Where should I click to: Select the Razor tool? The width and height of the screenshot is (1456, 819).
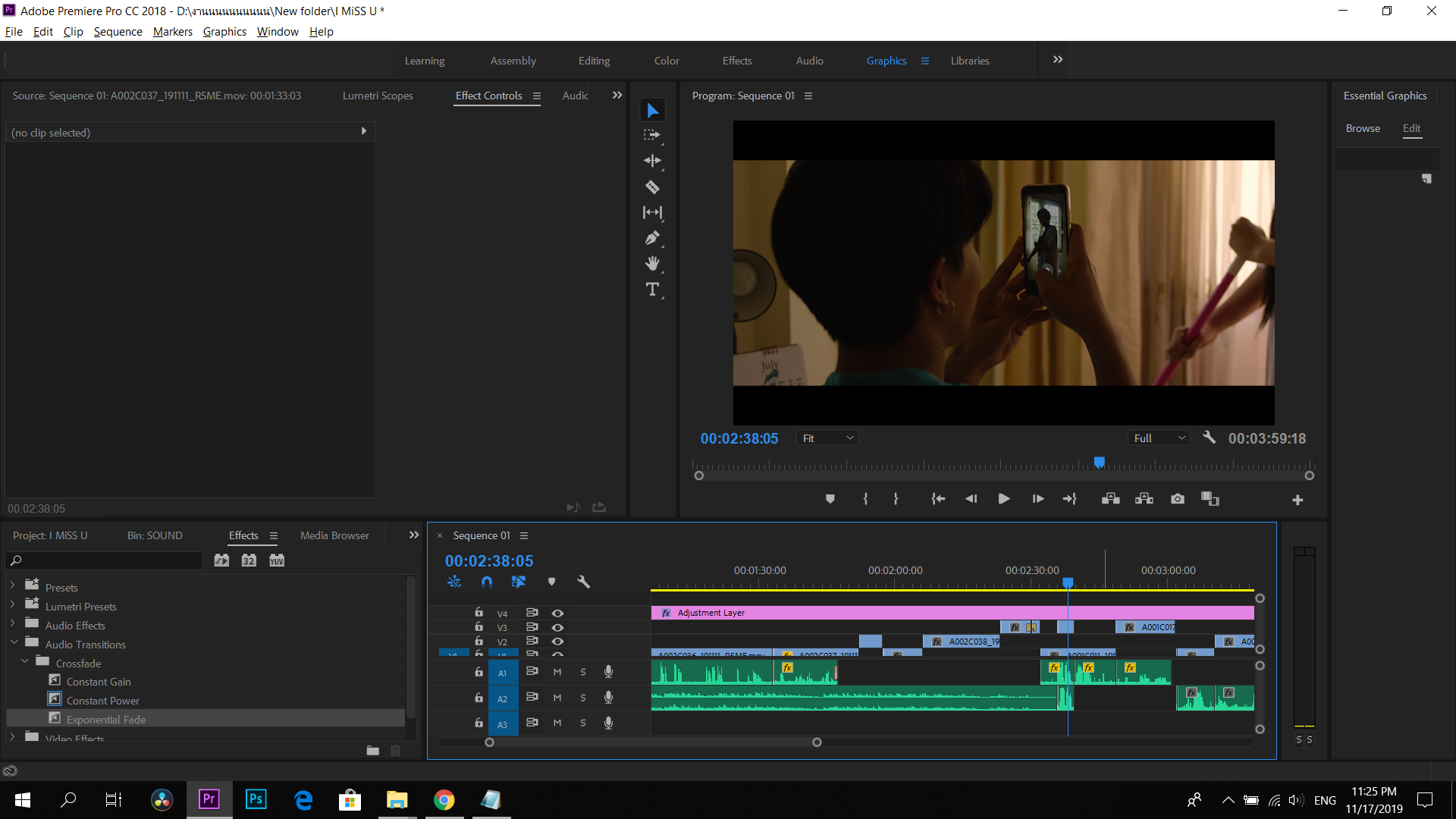652,187
